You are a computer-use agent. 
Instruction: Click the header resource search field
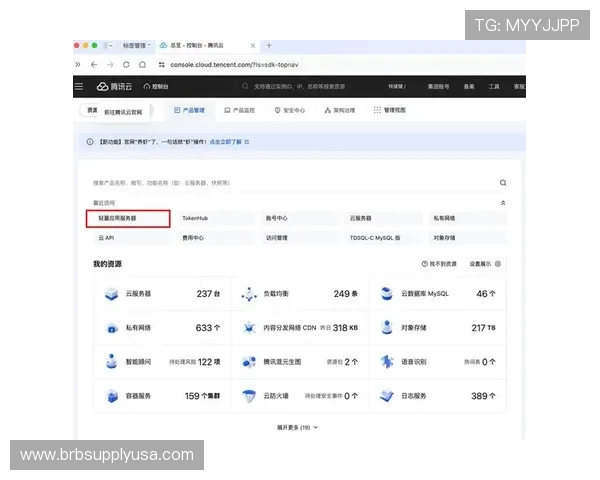(293, 87)
